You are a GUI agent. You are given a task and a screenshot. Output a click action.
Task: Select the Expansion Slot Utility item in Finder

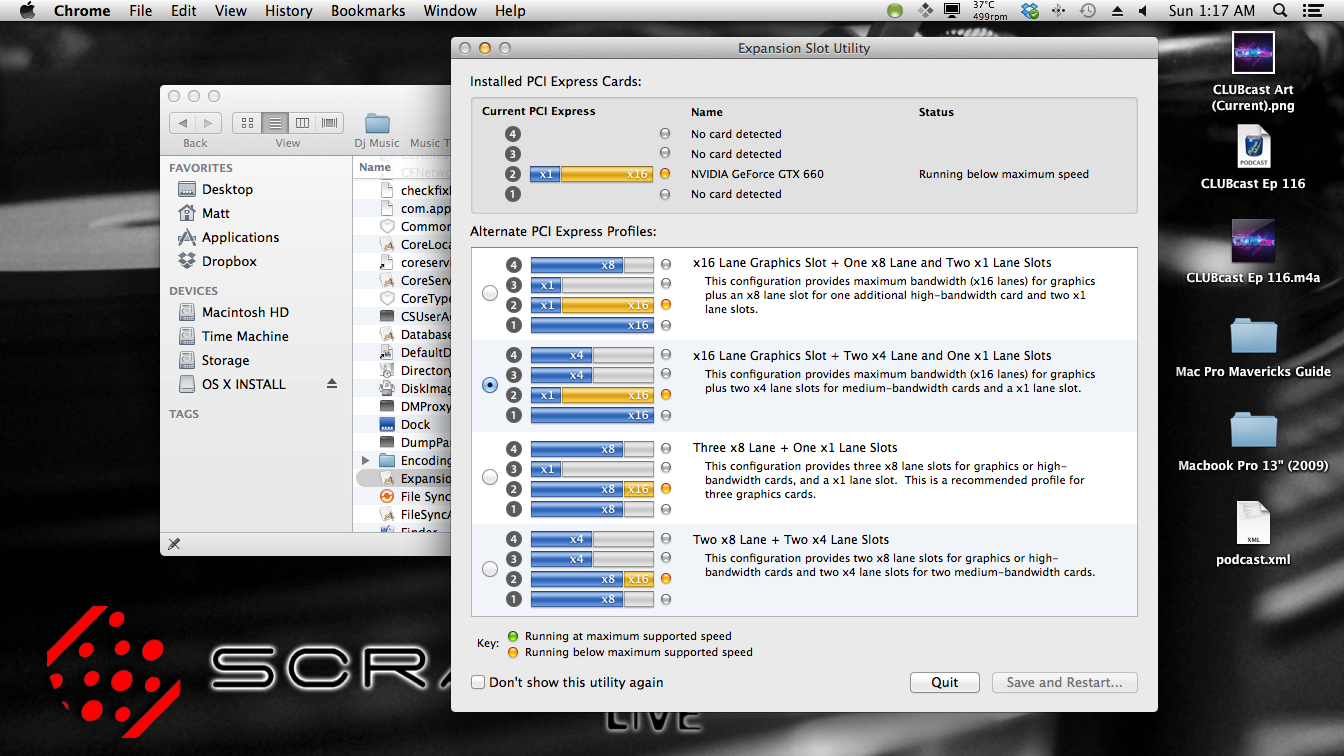pos(404,478)
